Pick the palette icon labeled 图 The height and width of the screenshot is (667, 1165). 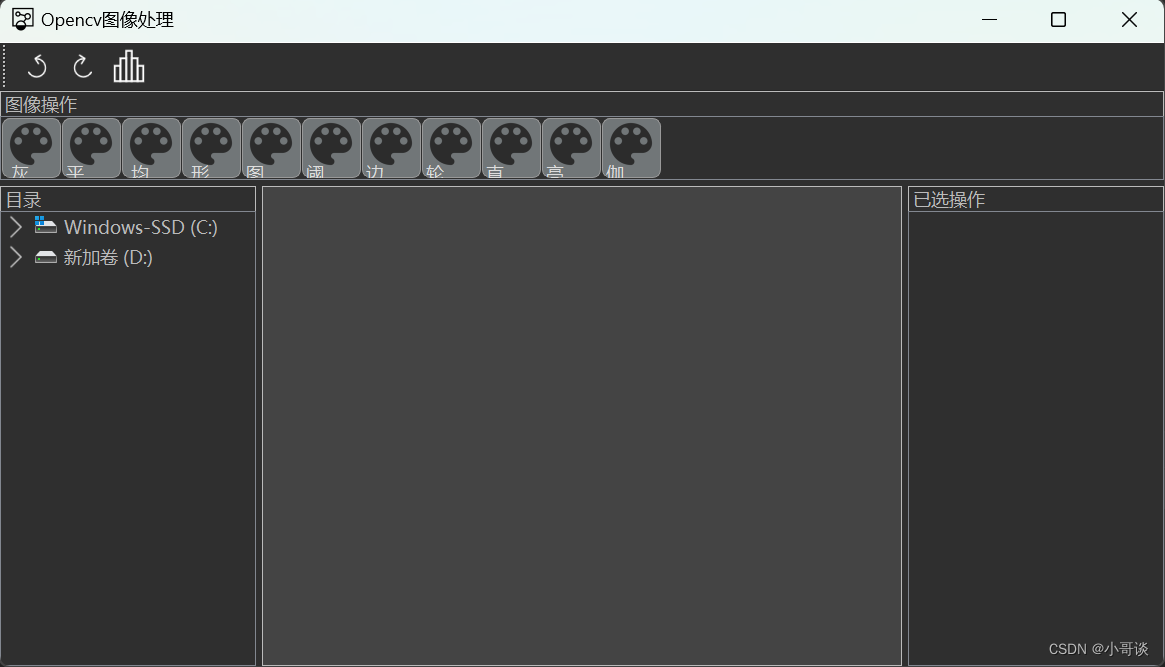click(x=271, y=149)
